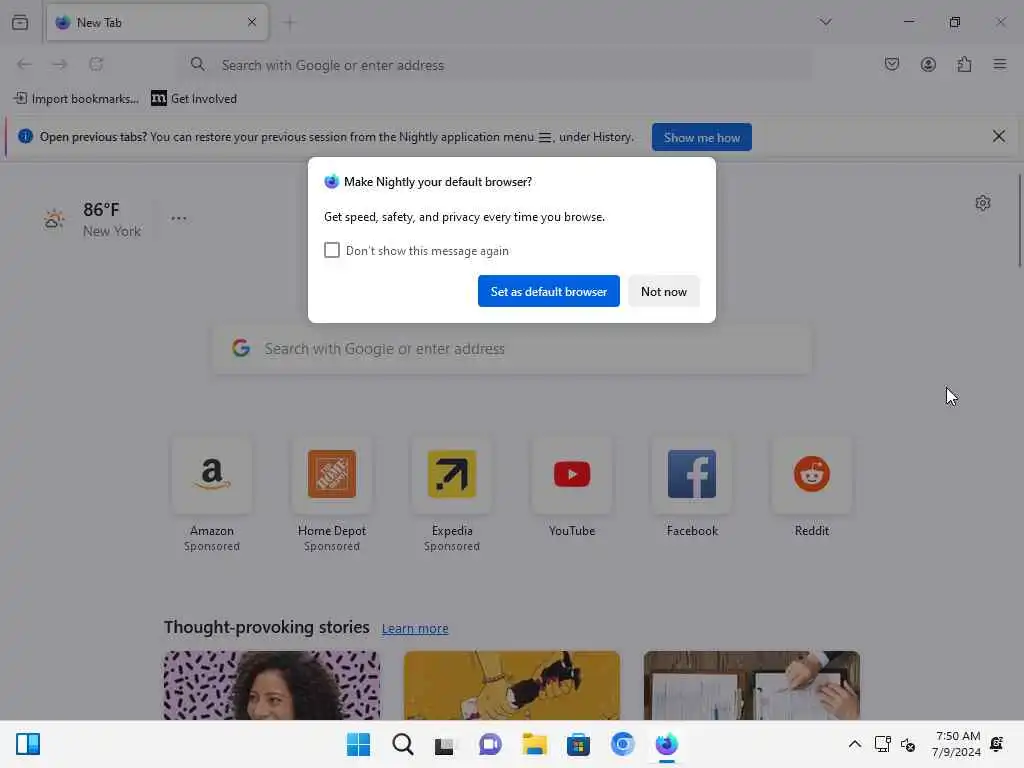1024x768 pixels.
Task: Open File Explorer from taskbar
Action: point(534,744)
